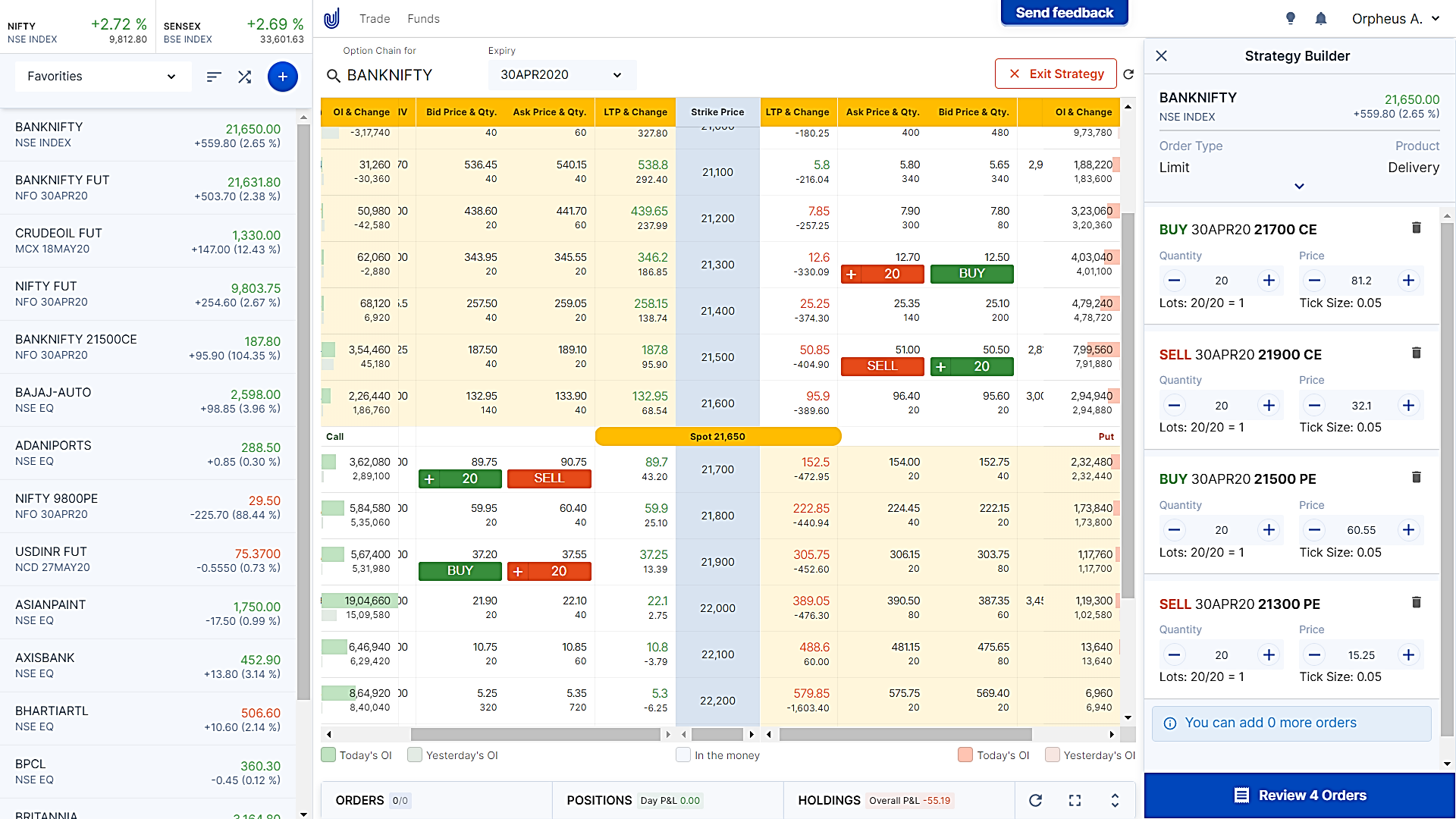Click the add instrument plus button

coord(282,77)
